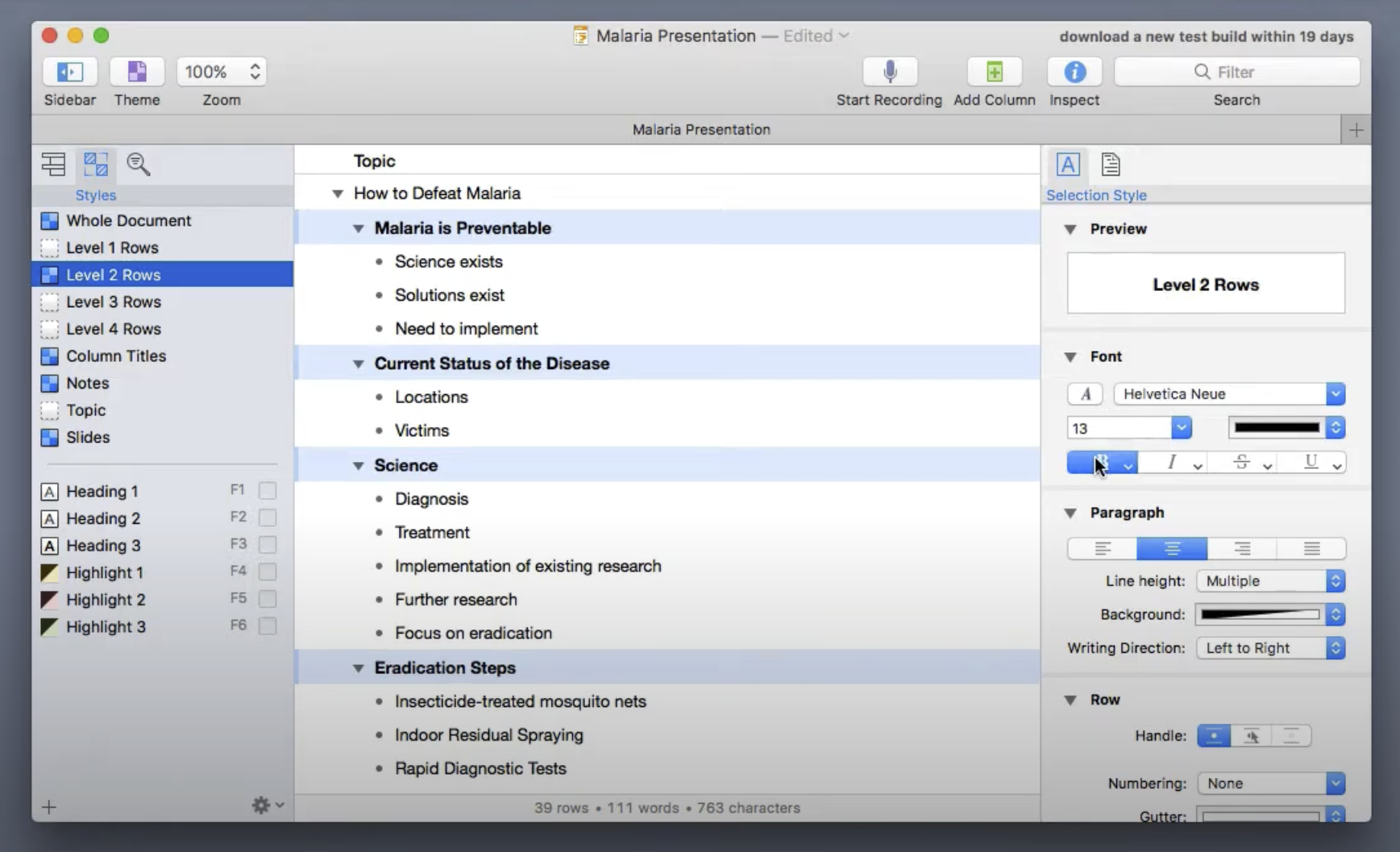Open the Writing Direction dropdown
The image size is (1400, 852).
point(1271,648)
